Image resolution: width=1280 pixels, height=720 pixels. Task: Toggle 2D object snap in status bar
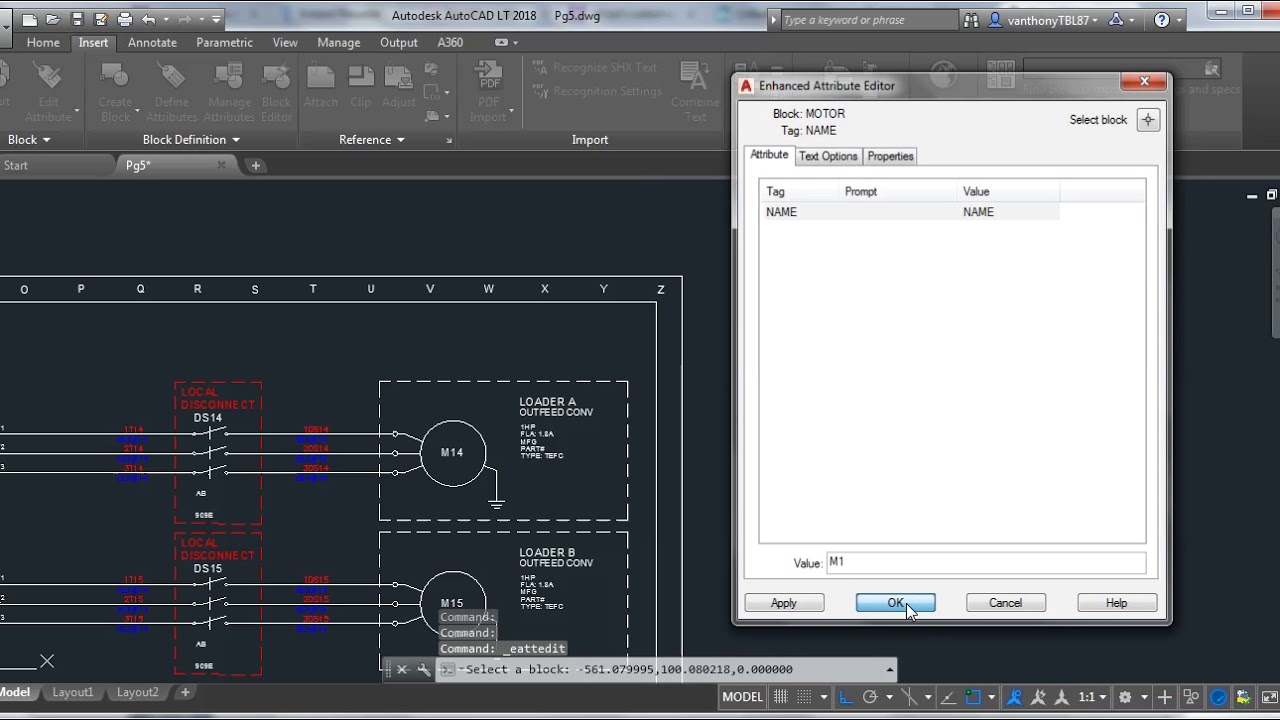pos(973,697)
